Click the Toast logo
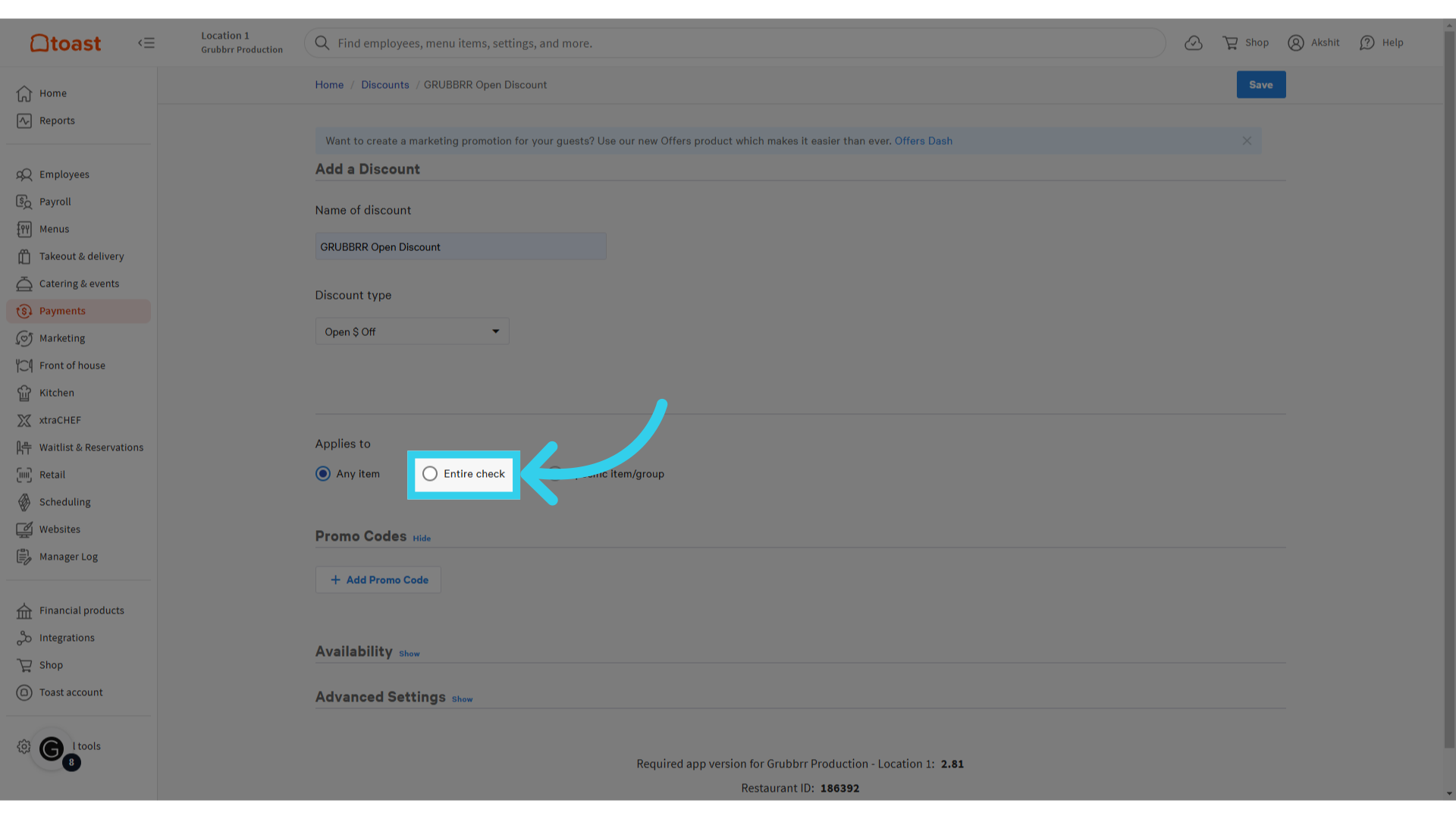This screenshot has width=1456, height=819. pyautogui.click(x=65, y=43)
